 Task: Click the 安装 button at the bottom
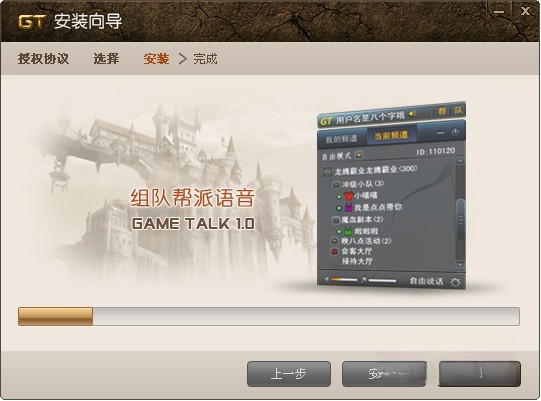tap(384, 374)
